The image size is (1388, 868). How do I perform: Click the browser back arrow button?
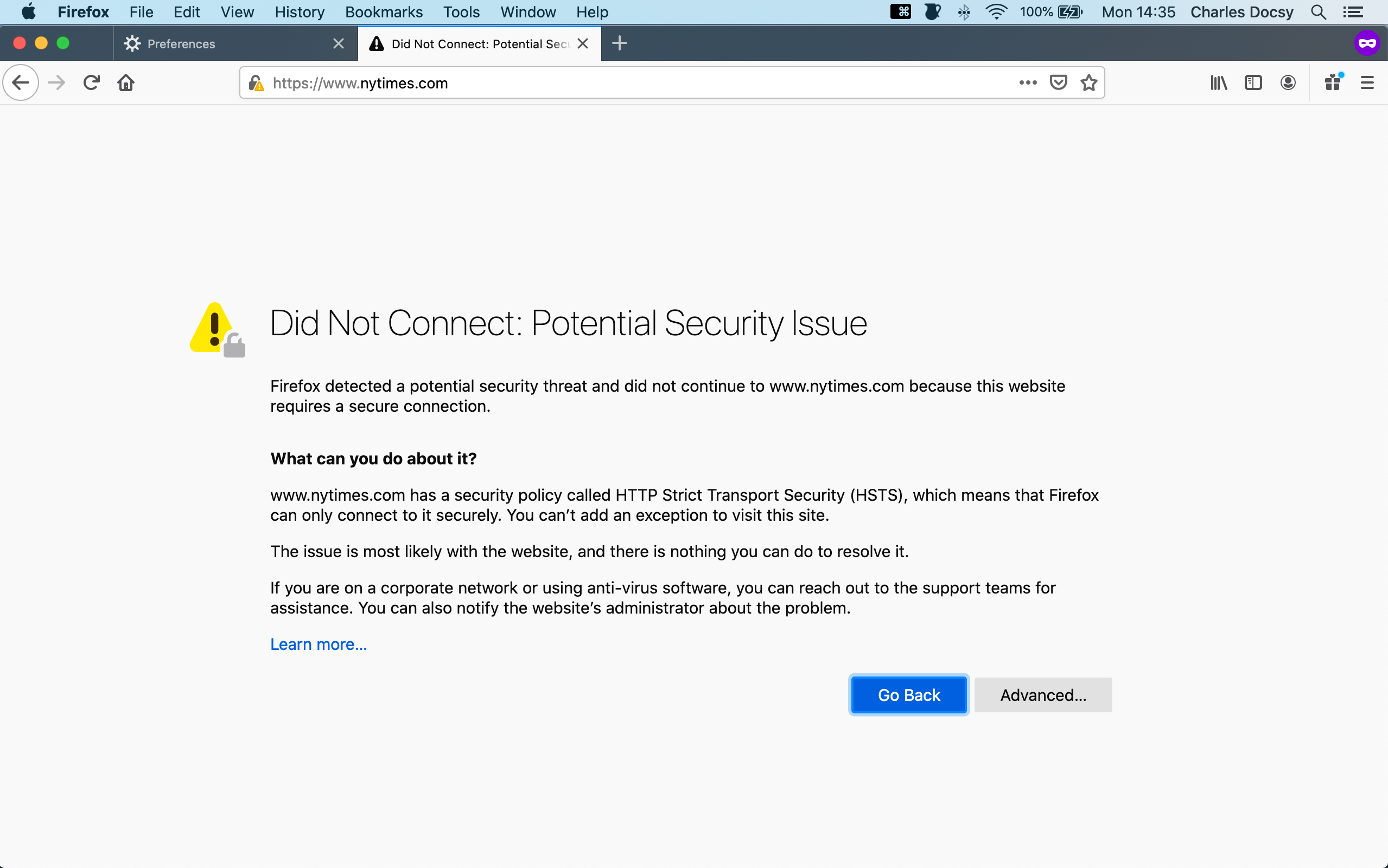click(x=21, y=82)
